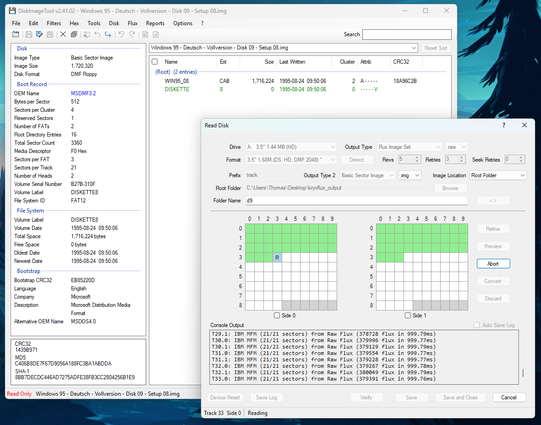Click the grey back arrow toolbar icon
Screen dimensions: 541x425
coord(97,34)
